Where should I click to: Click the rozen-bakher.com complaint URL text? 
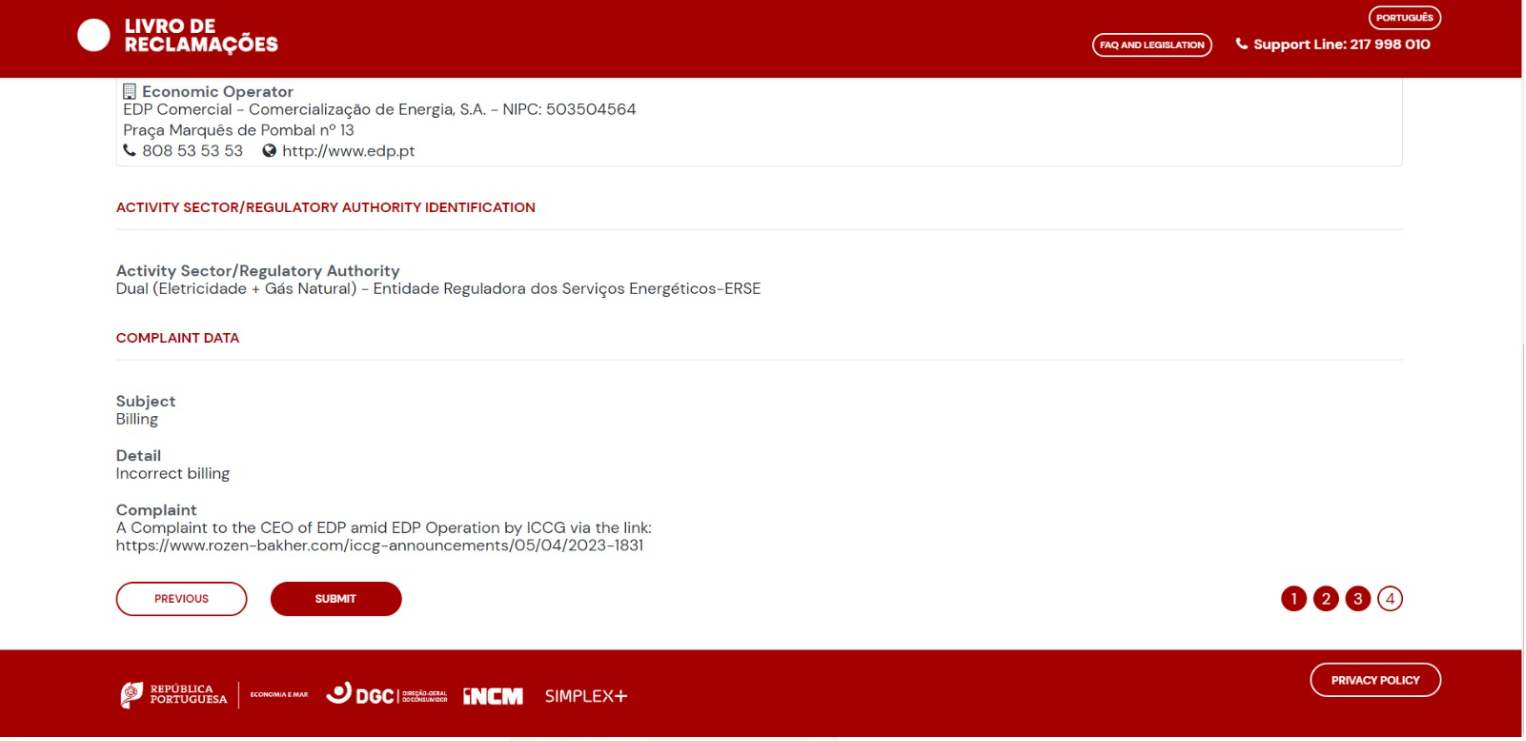pos(380,546)
